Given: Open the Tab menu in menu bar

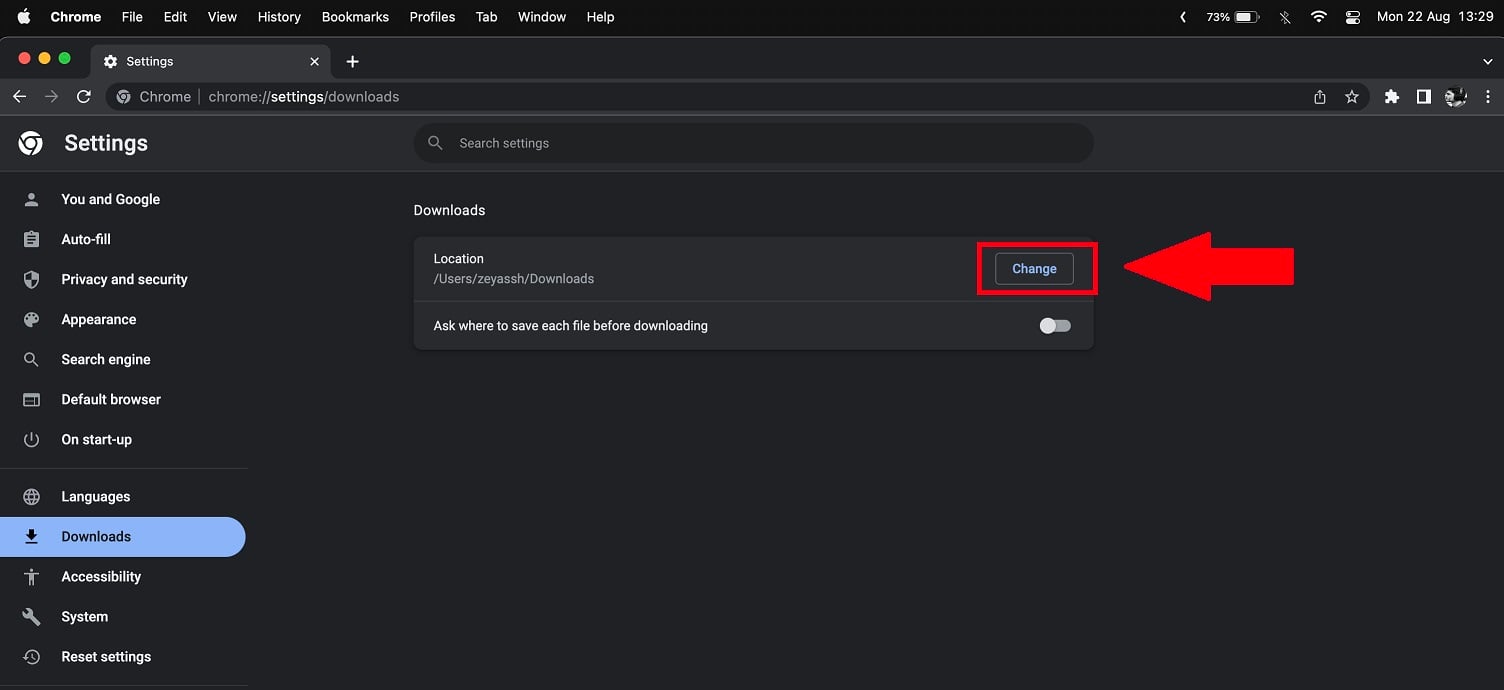Looking at the screenshot, I should pos(486,17).
